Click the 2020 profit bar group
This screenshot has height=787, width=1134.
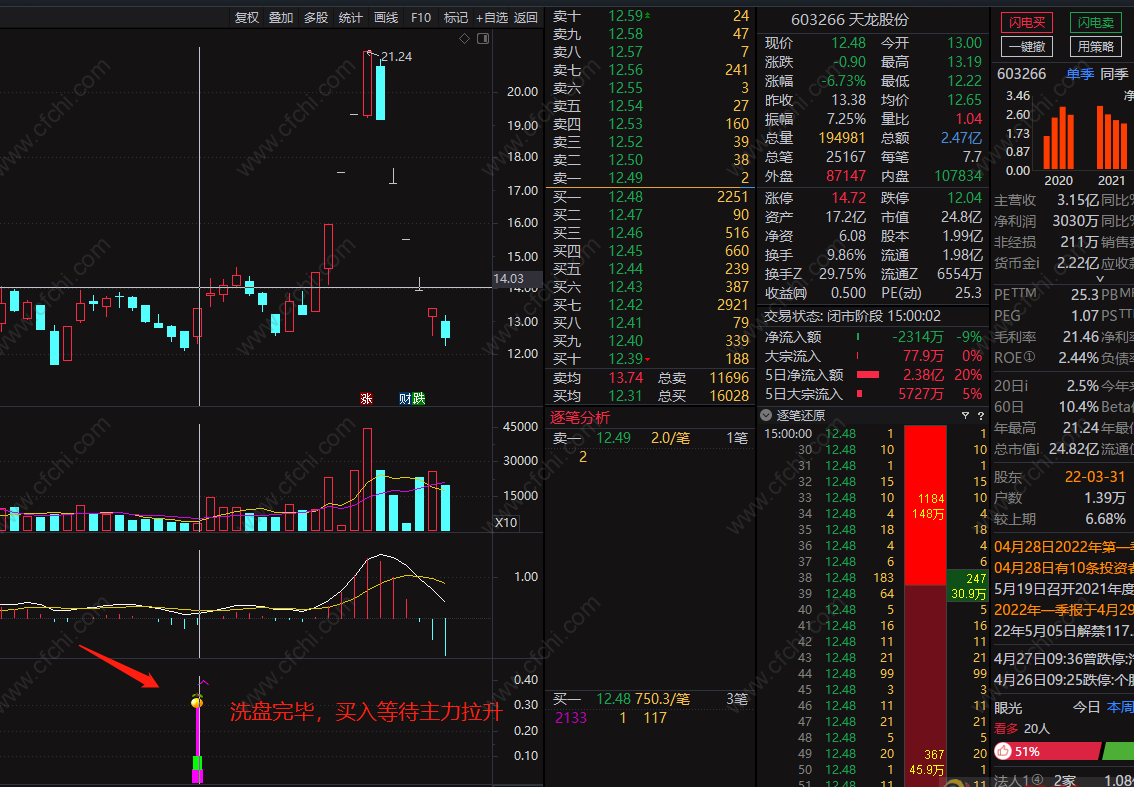[x=1060, y=140]
